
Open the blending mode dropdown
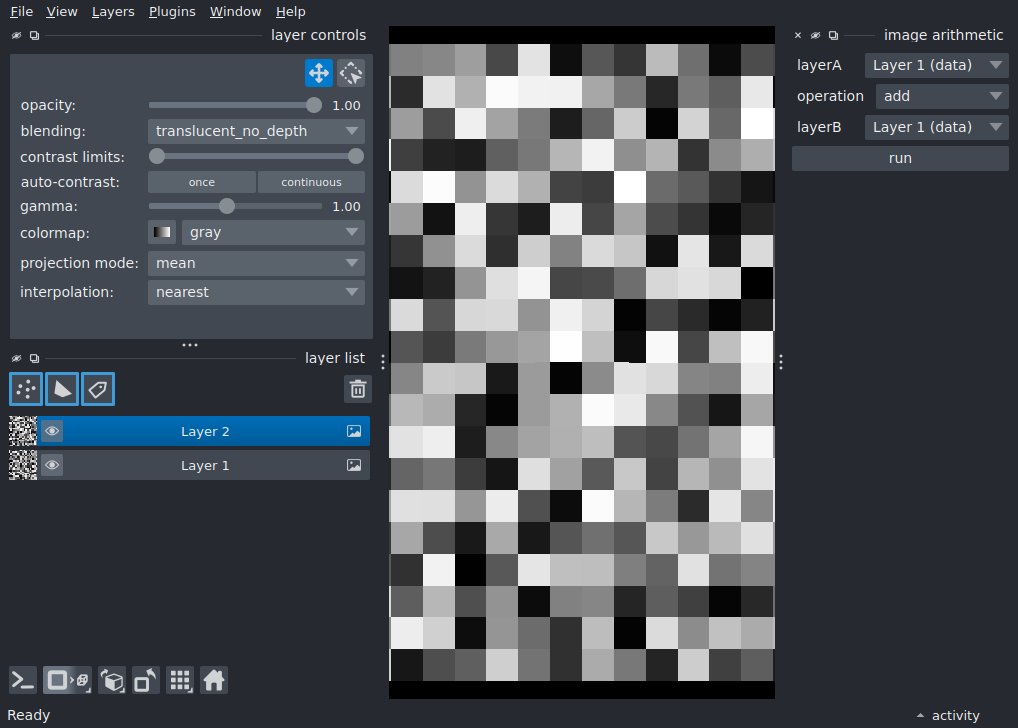point(256,131)
